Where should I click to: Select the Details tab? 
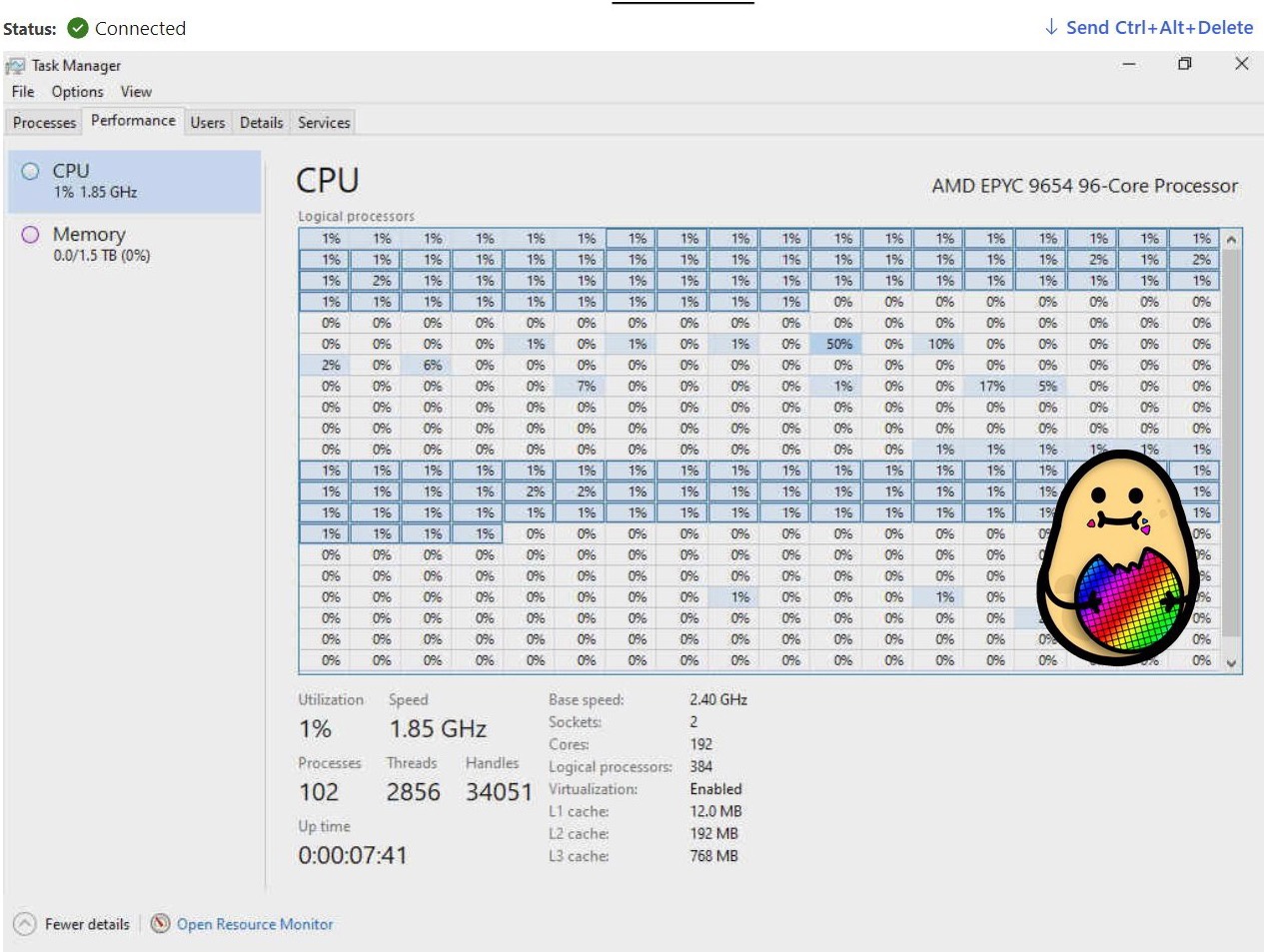tap(261, 122)
